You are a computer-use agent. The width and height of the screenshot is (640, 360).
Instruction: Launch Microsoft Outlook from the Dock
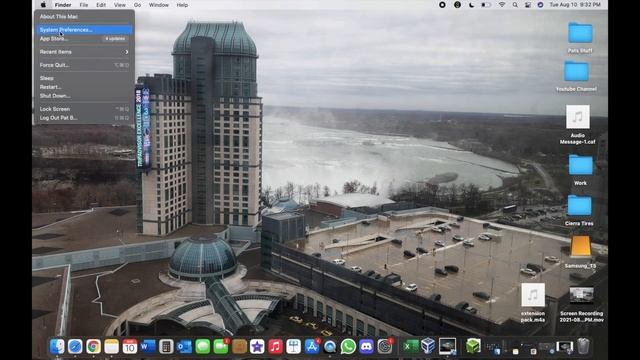coord(184,347)
